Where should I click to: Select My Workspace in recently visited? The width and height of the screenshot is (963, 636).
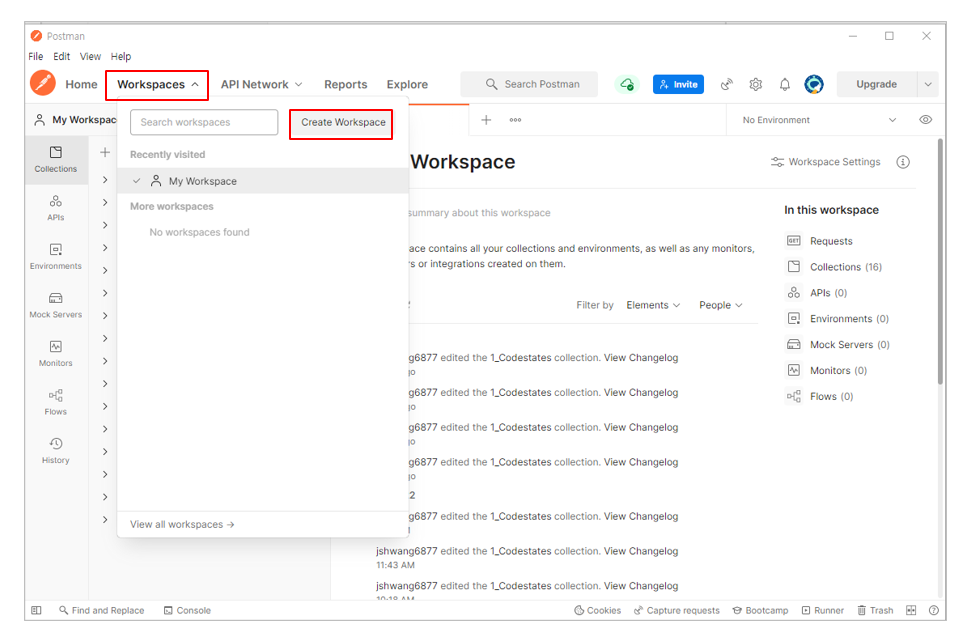[x=263, y=181]
